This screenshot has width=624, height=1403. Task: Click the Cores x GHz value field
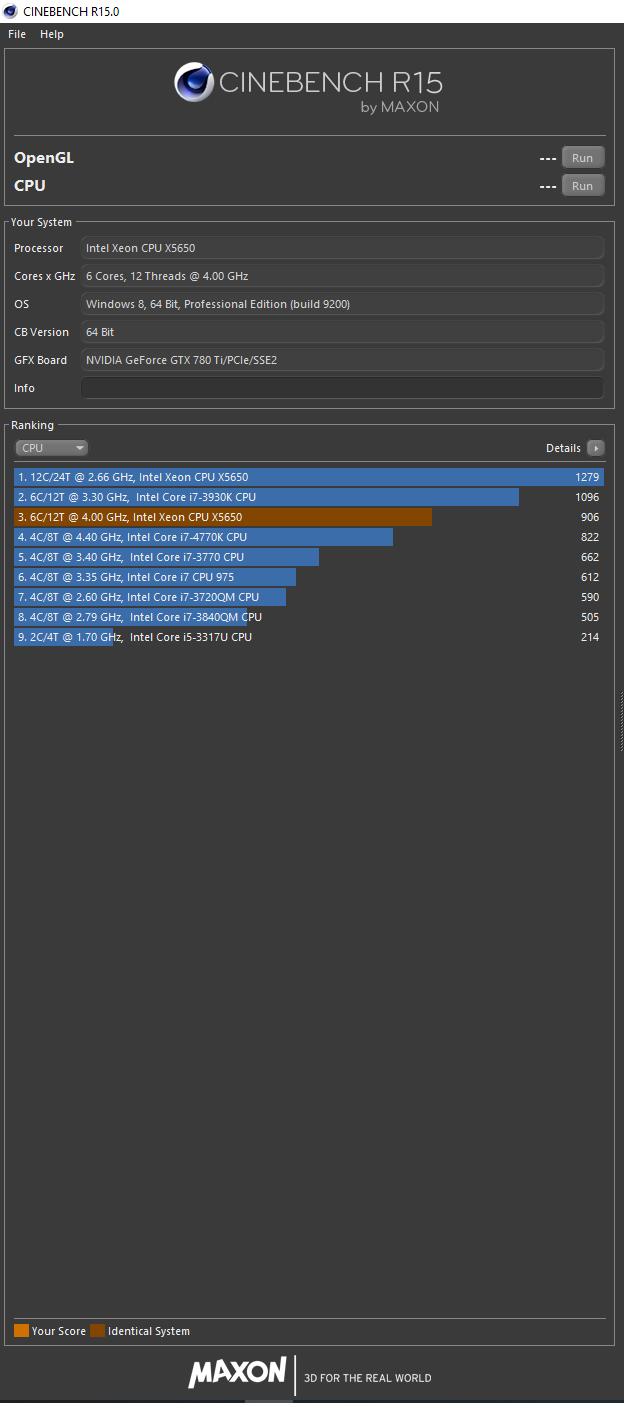tap(342, 276)
